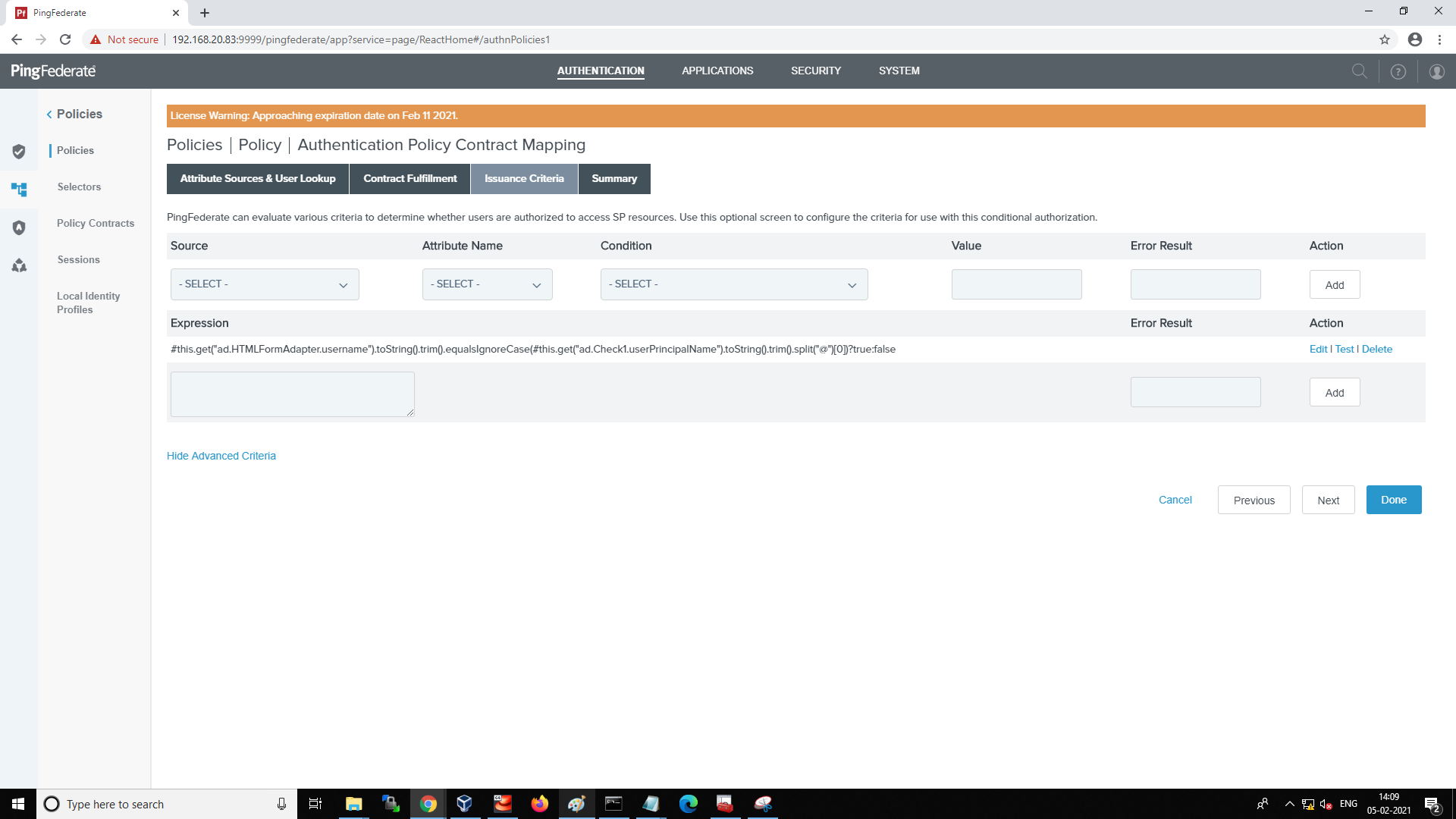Open the help question mark icon
Screen dimensions: 1456x819
click(x=1398, y=71)
